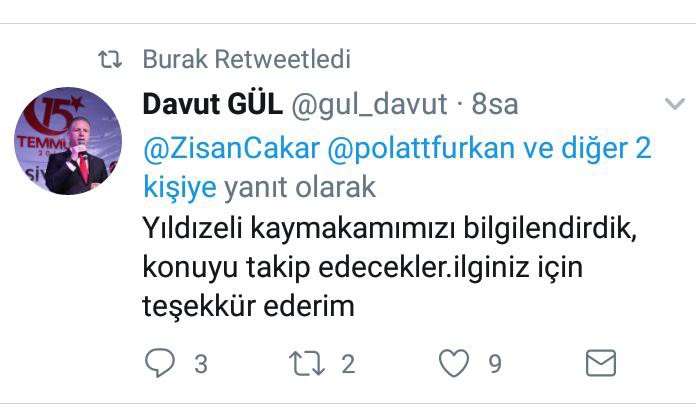This screenshot has height=408, width=696.
Task: Show the 've diğer 2 kişiye' recipients
Action: (x=397, y=167)
